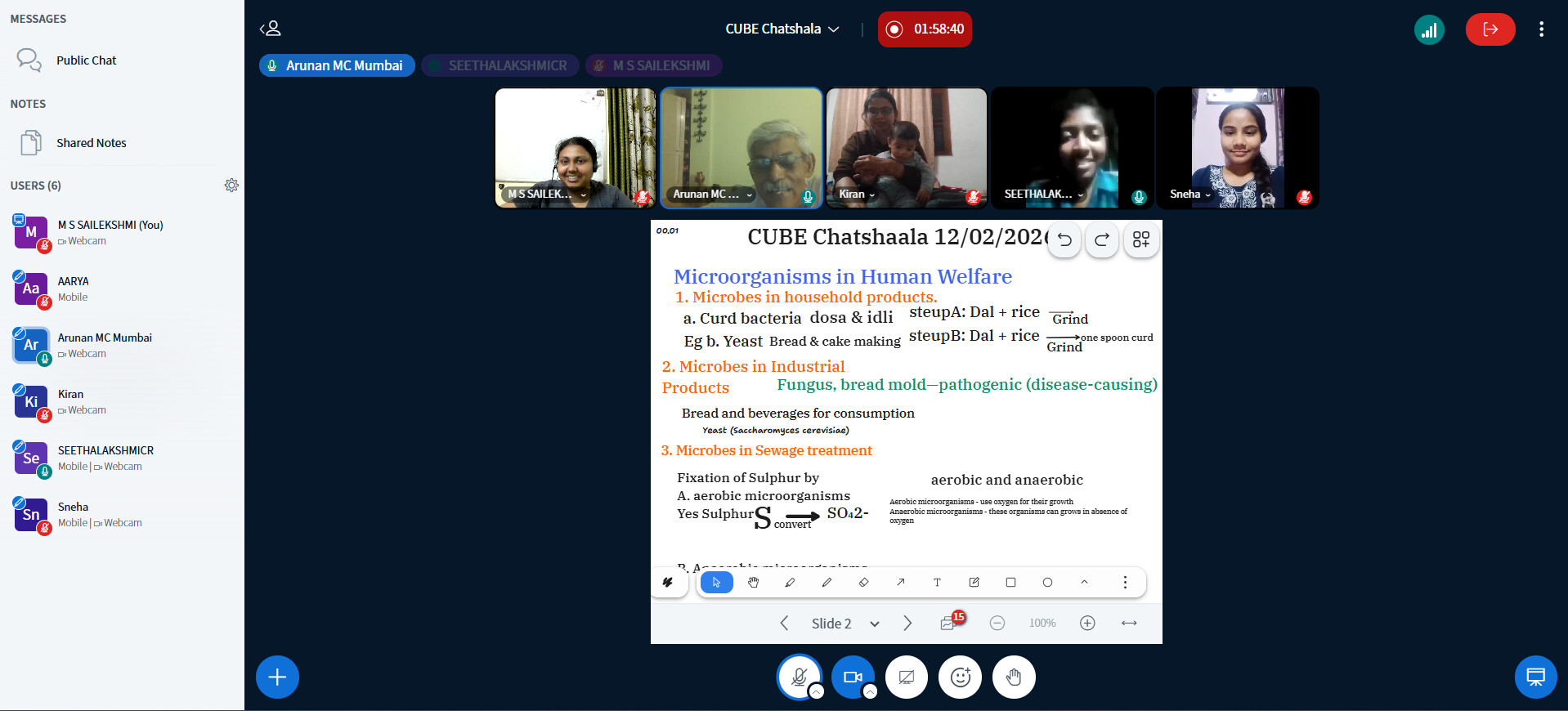Image resolution: width=1568 pixels, height=711 pixels.
Task: Unmute the microphone
Action: point(799,677)
